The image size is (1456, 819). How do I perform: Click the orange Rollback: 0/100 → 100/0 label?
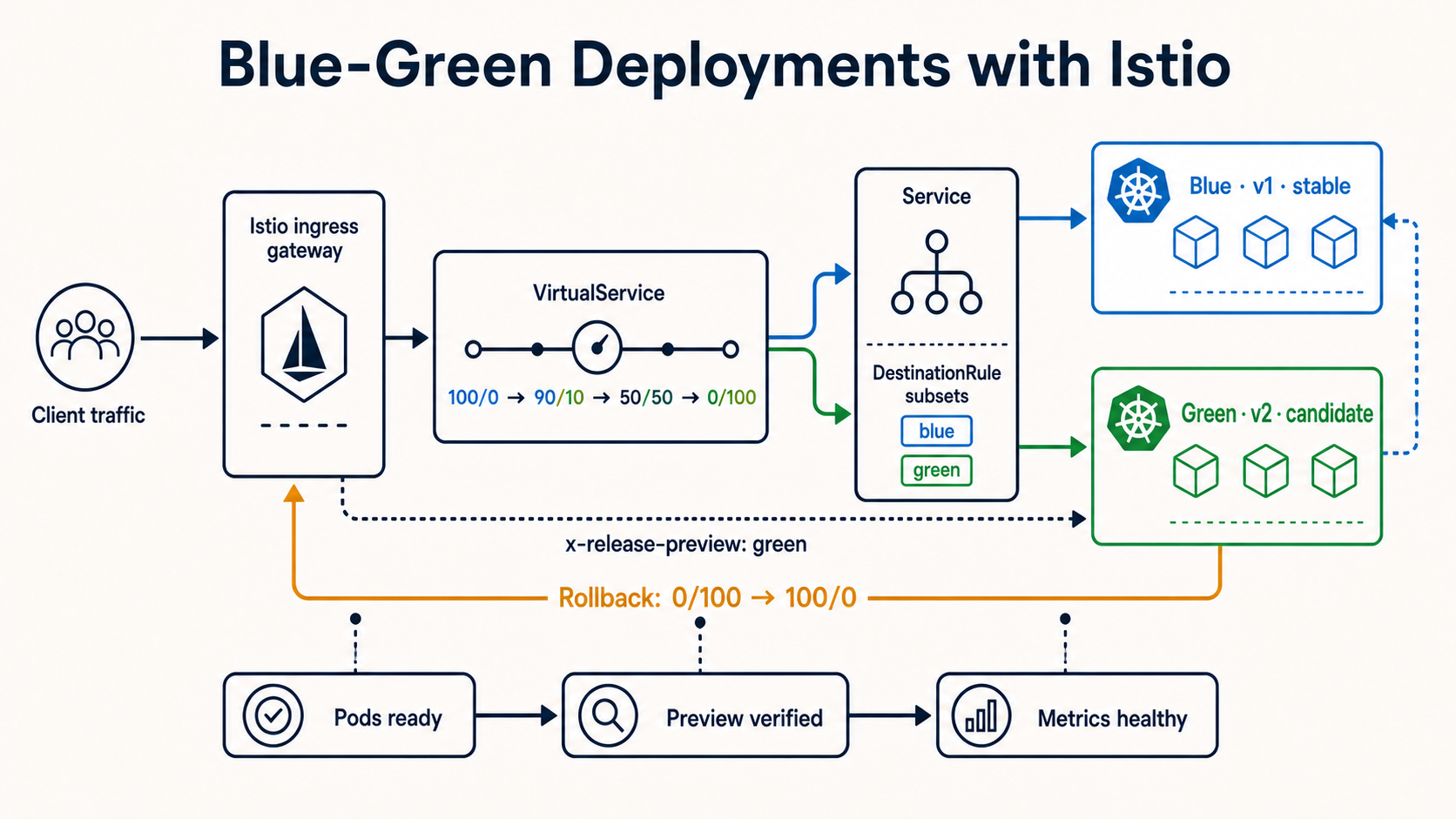pos(707,598)
